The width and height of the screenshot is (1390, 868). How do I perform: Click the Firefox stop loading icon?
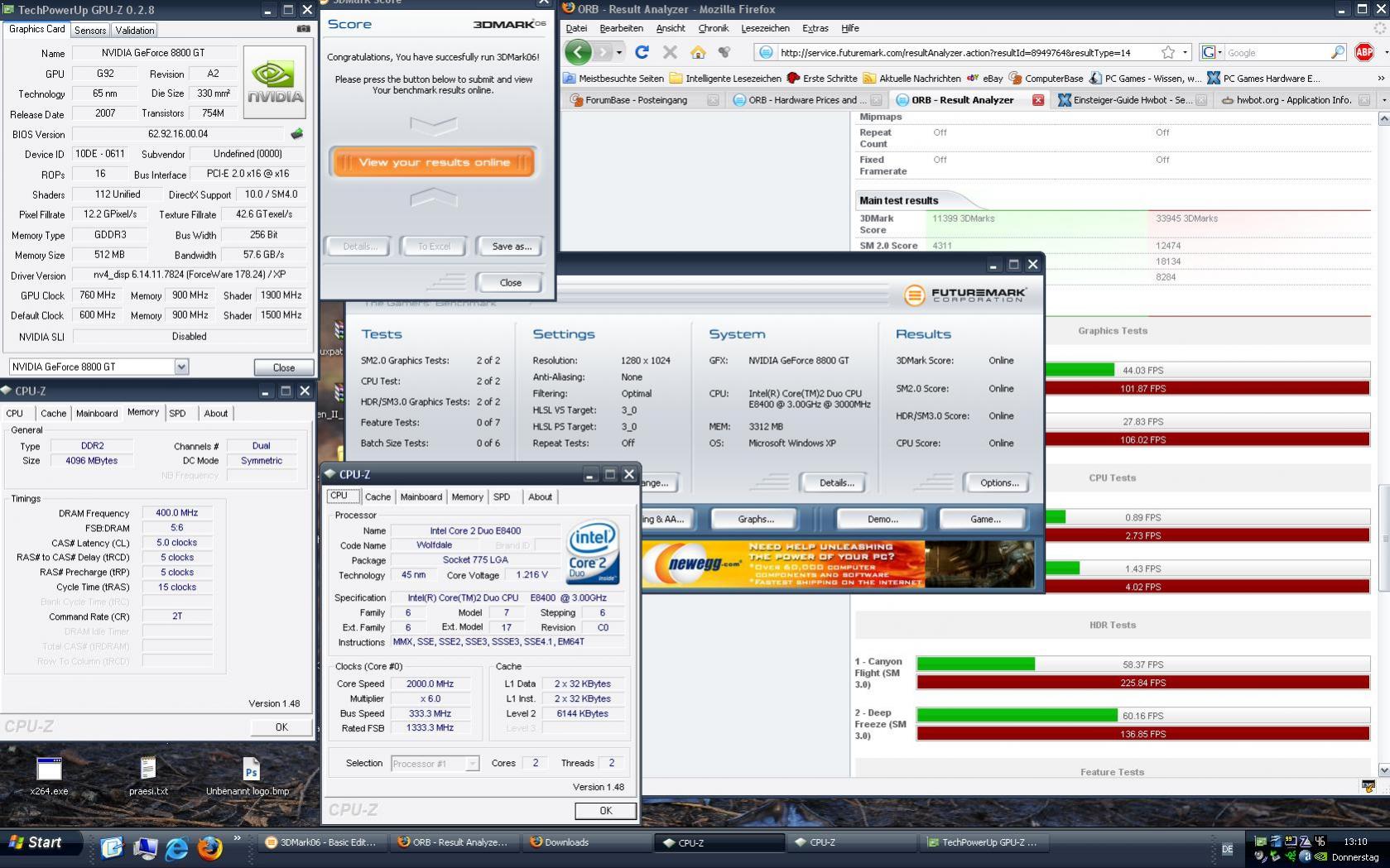670,52
